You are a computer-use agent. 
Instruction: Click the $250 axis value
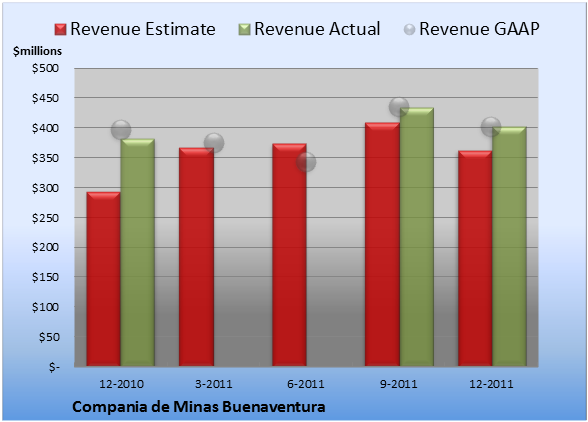point(45,218)
